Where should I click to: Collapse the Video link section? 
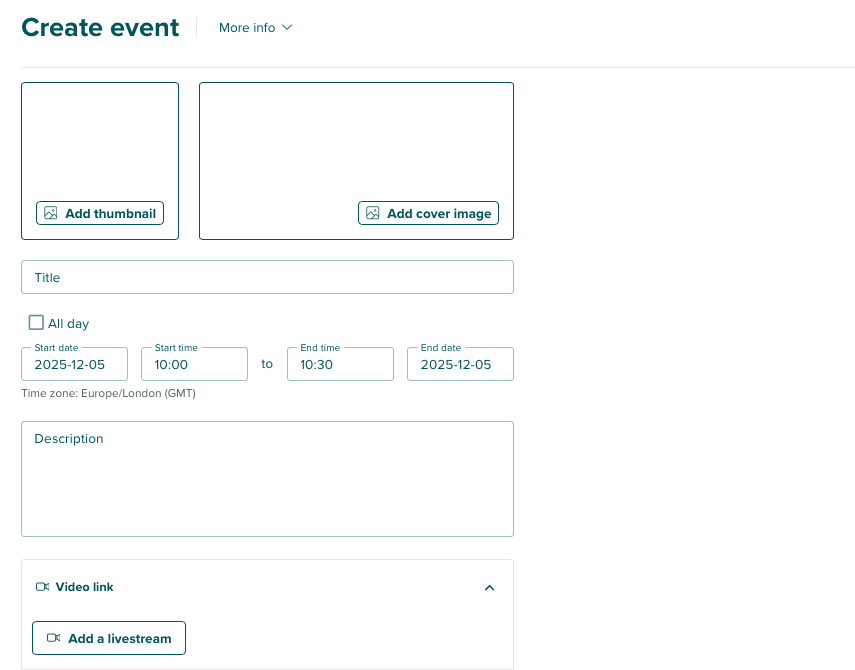point(489,588)
